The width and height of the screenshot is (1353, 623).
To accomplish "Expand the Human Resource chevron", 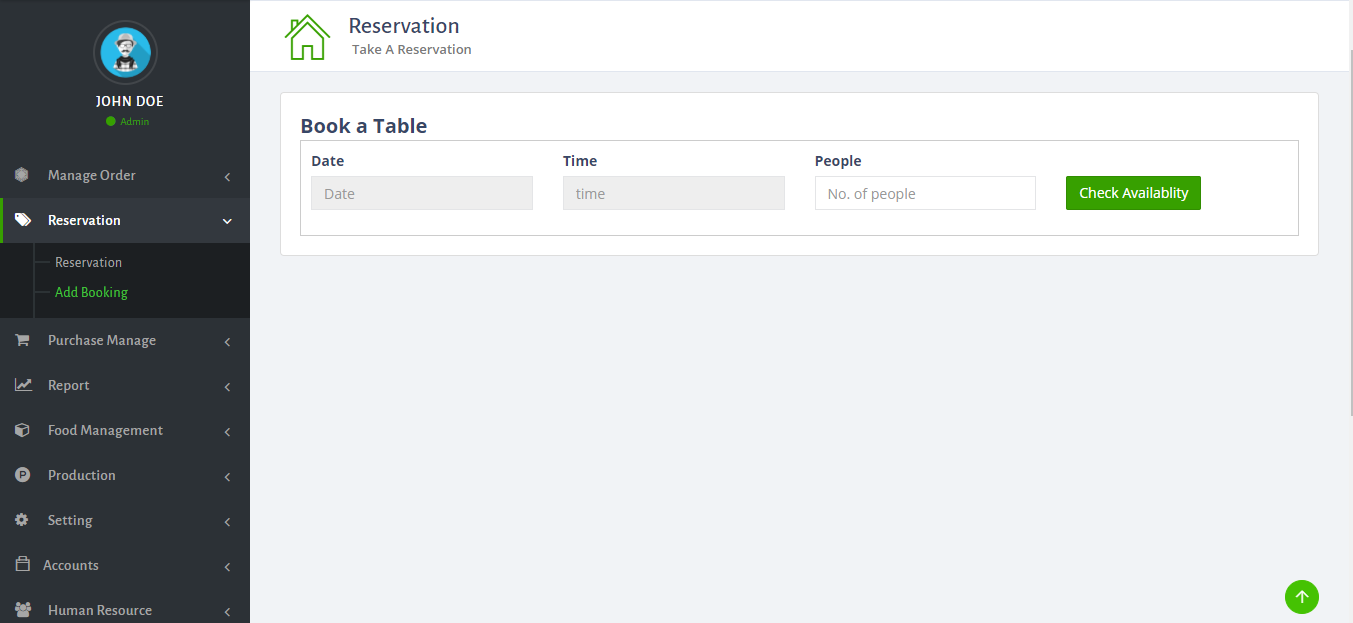I will [227, 611].
